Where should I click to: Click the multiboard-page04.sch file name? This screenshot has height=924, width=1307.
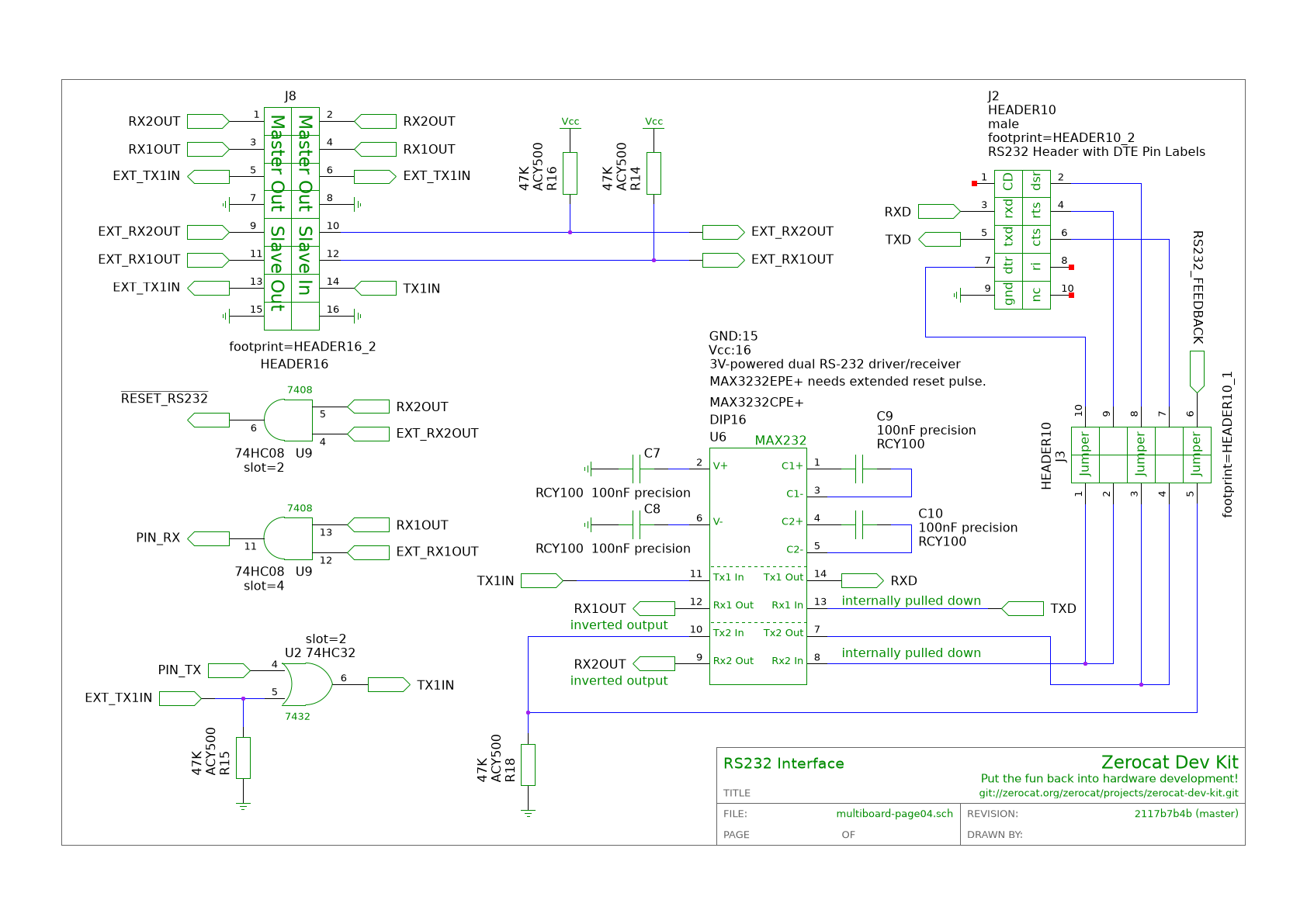[x=894, y=814]
